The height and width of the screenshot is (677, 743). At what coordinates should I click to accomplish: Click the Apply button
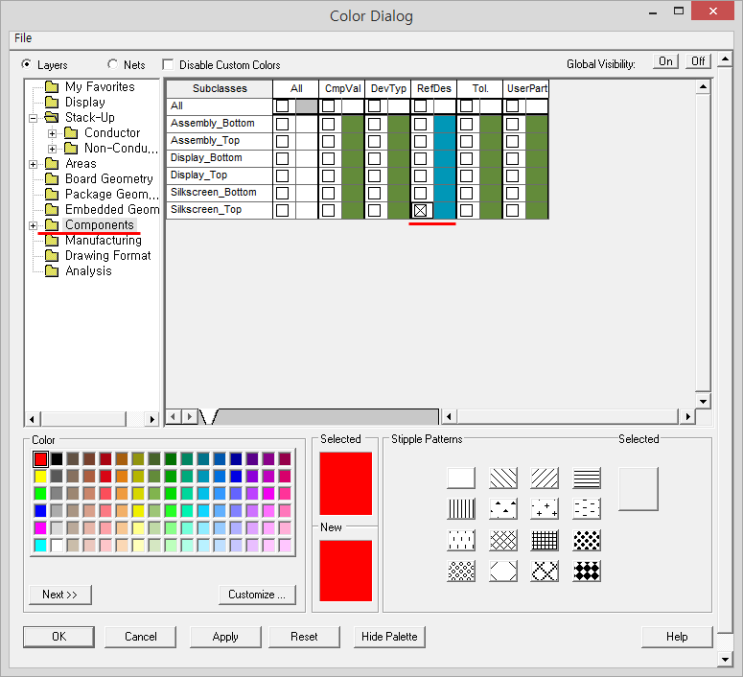[225, 636]
